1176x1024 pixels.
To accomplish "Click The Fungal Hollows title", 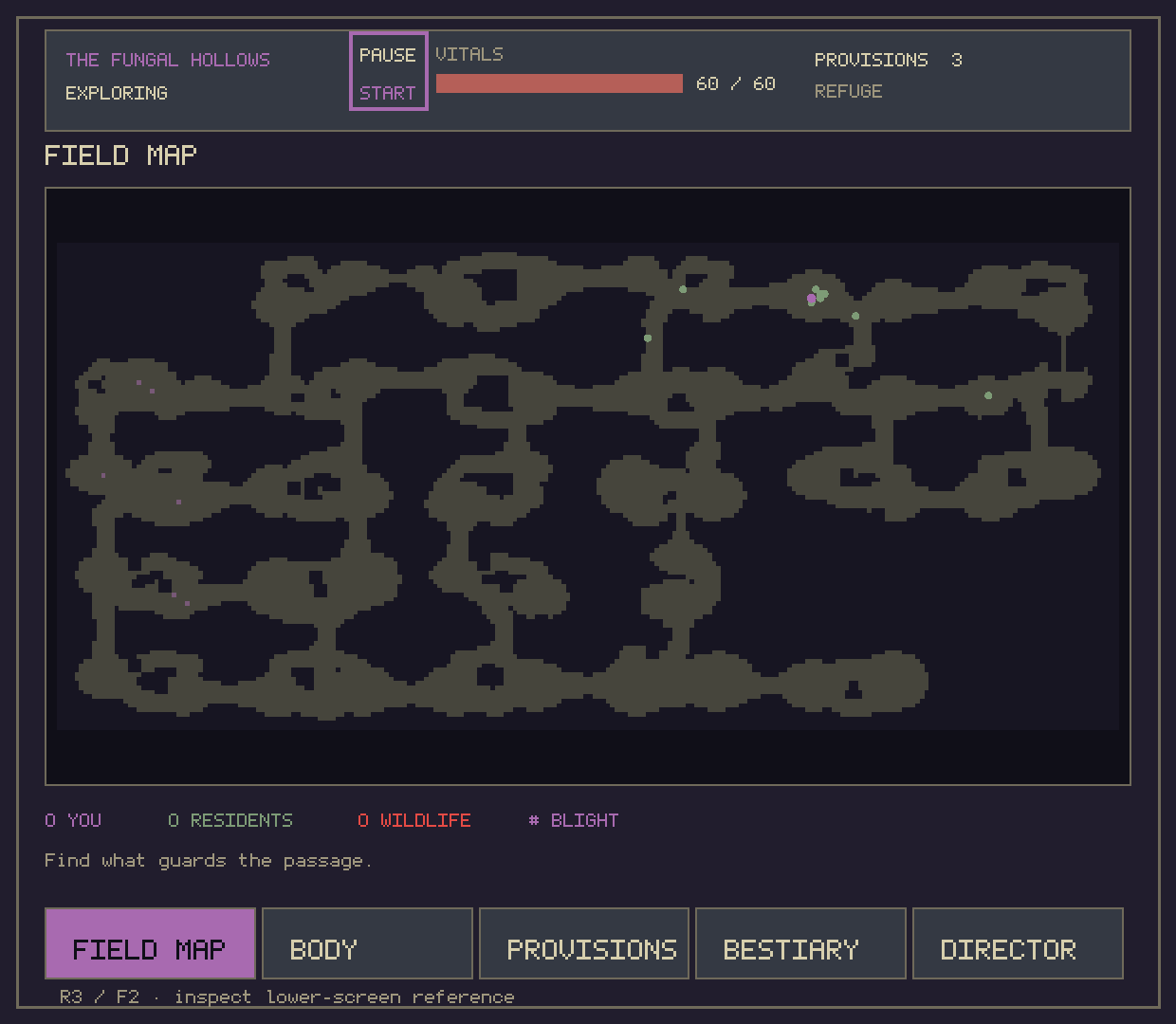I will (x=168, y=60).
